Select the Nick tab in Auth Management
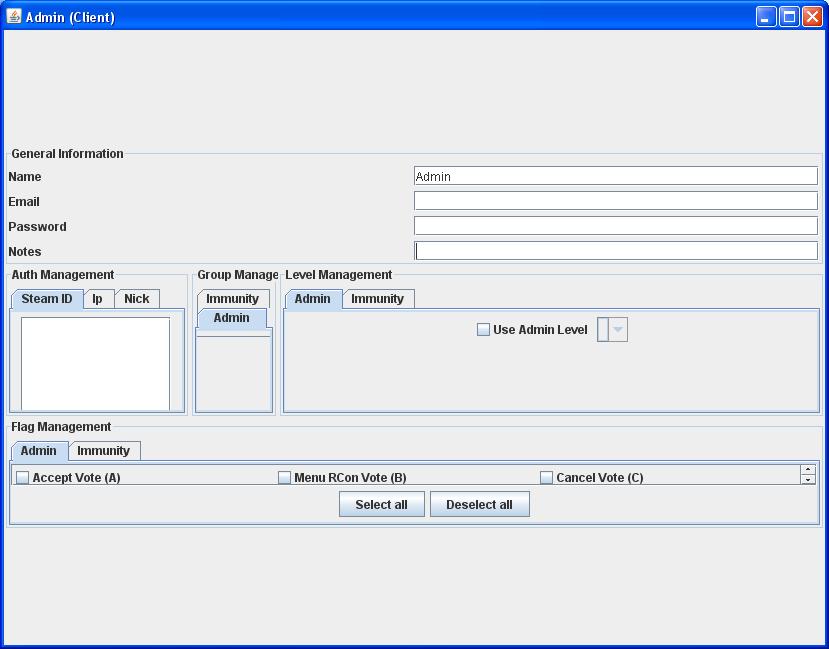 [137, 299]
